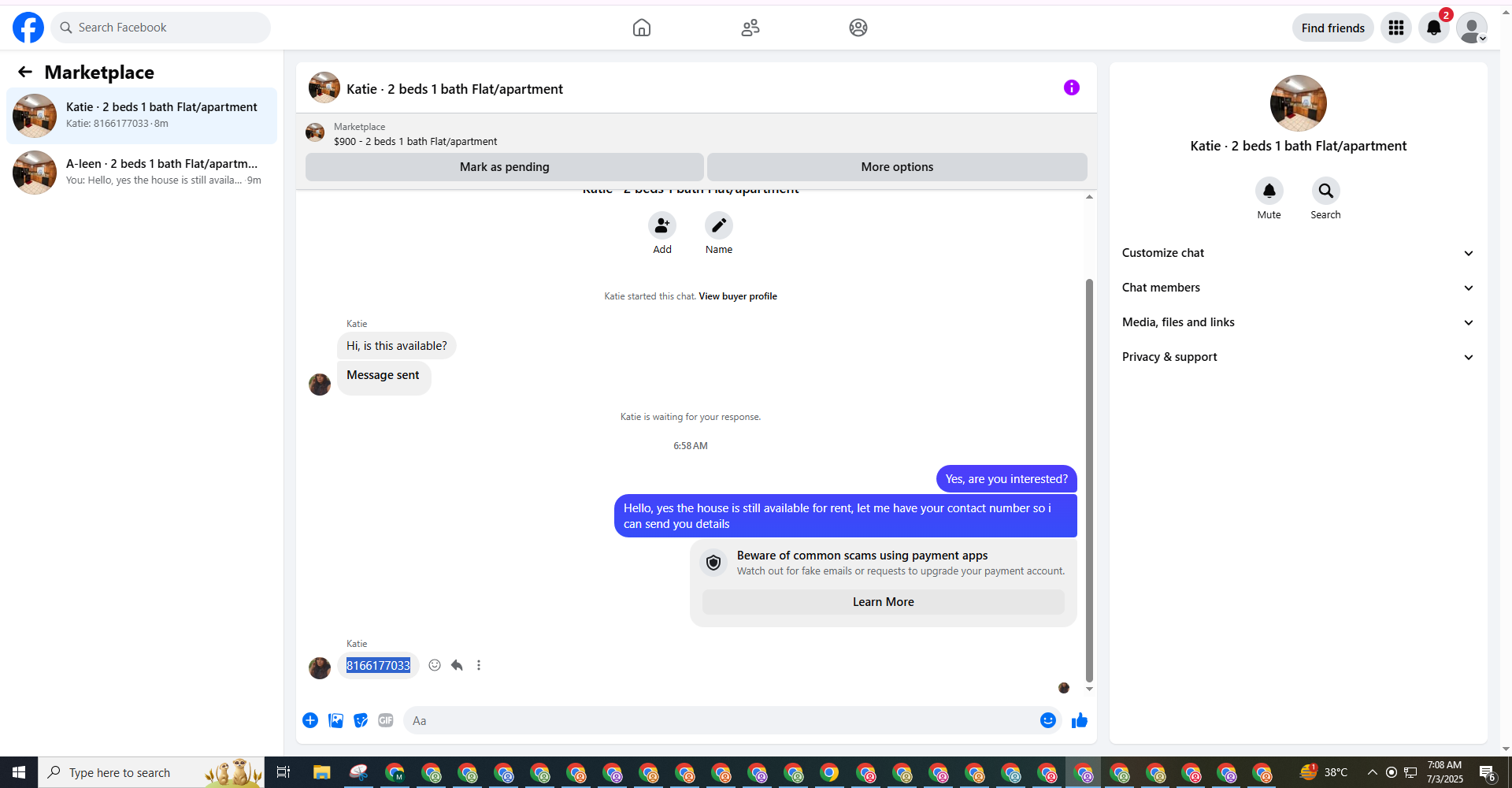Expand the Privacy & support section
Screen dimensions: 1512x788
tap(1298, 357)
